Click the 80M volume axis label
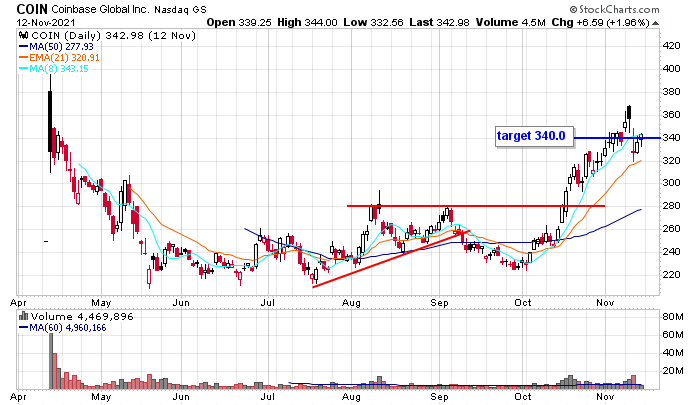 pos(673,317)
